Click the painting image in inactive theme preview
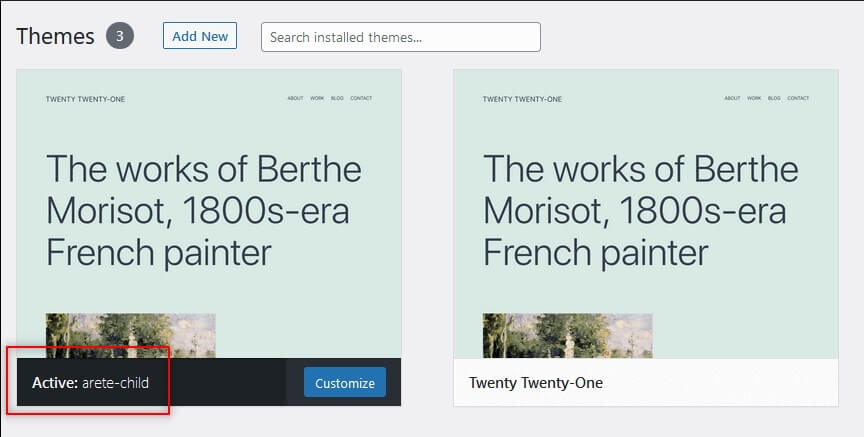Image resolution: width=864 pixels, height=437 pixels. pos(568,336)
